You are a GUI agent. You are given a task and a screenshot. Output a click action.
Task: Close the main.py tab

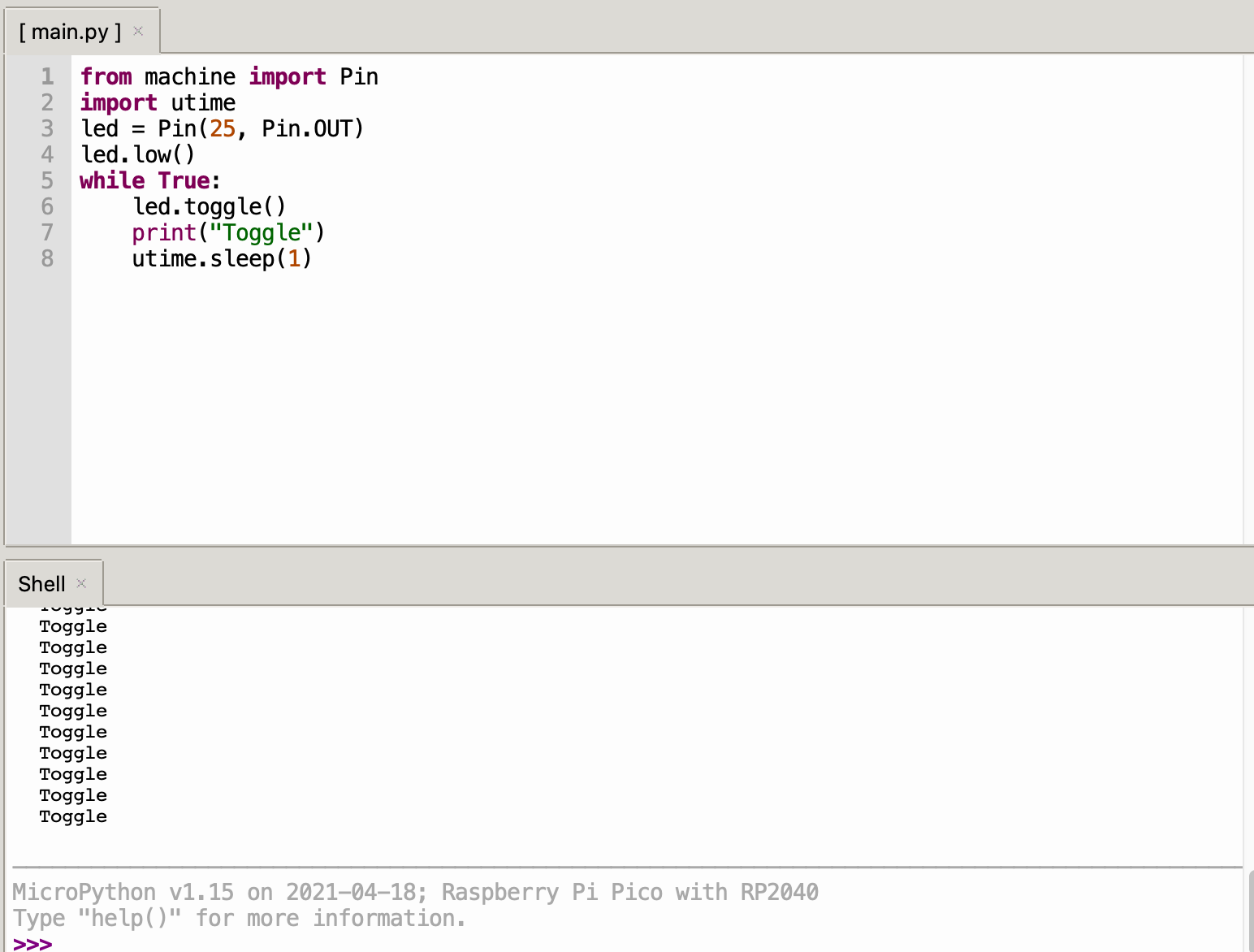coord(138,31)
